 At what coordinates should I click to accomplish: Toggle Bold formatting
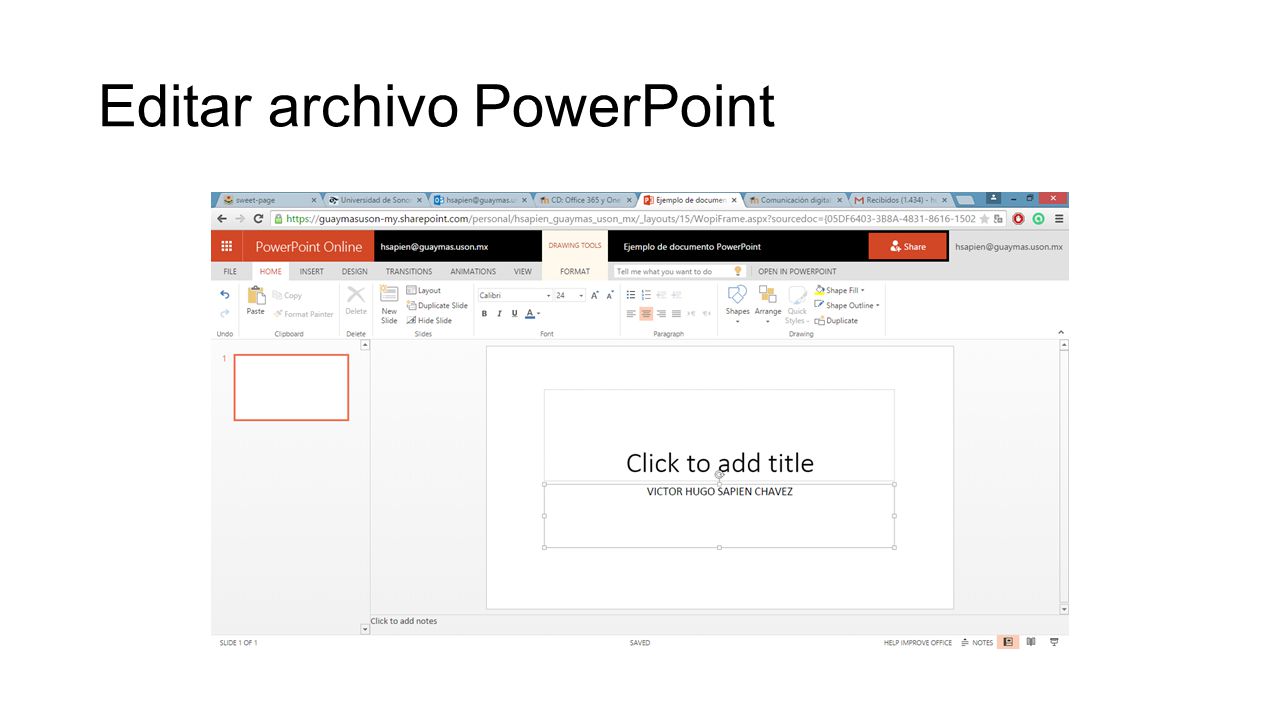(x=484, y=313)
